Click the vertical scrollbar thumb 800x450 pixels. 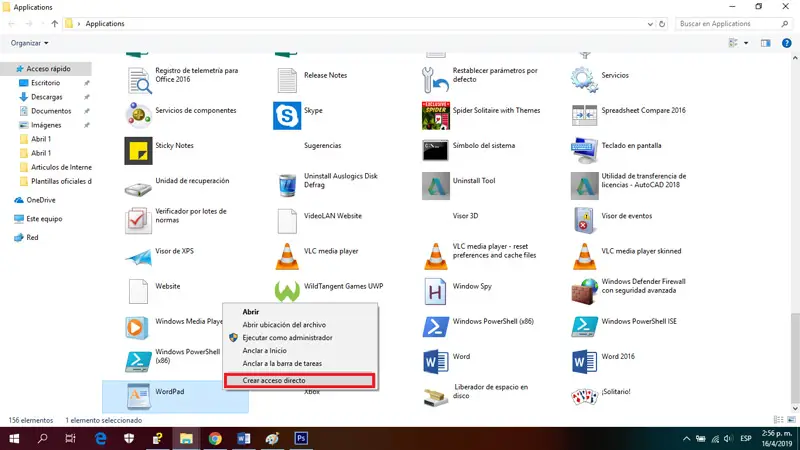794,357
